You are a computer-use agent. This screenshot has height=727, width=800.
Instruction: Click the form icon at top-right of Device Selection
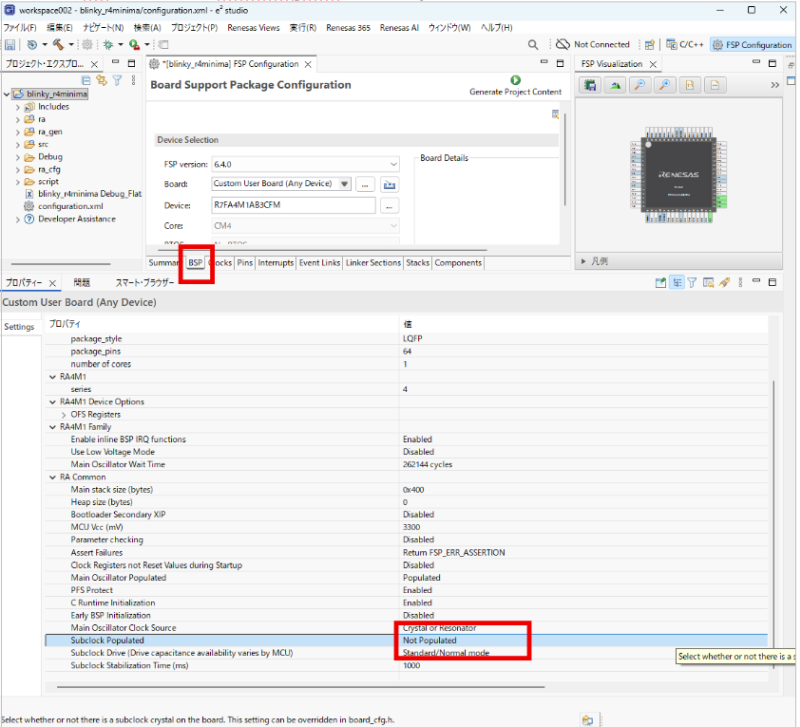pos(555,114)
